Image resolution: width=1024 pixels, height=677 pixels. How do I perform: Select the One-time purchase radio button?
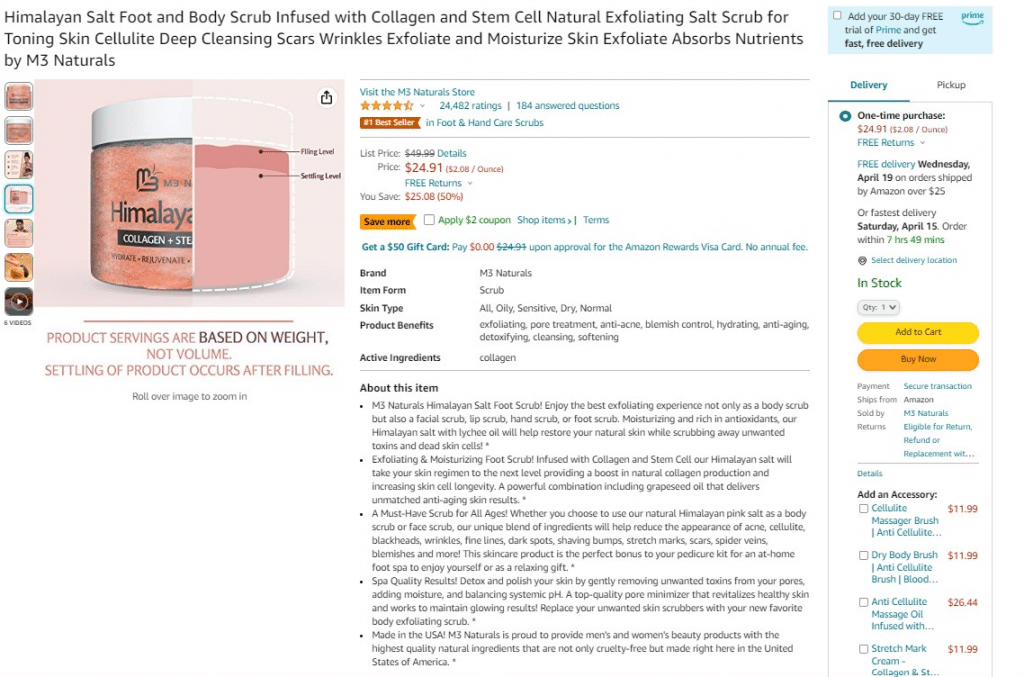coord(846,116)
